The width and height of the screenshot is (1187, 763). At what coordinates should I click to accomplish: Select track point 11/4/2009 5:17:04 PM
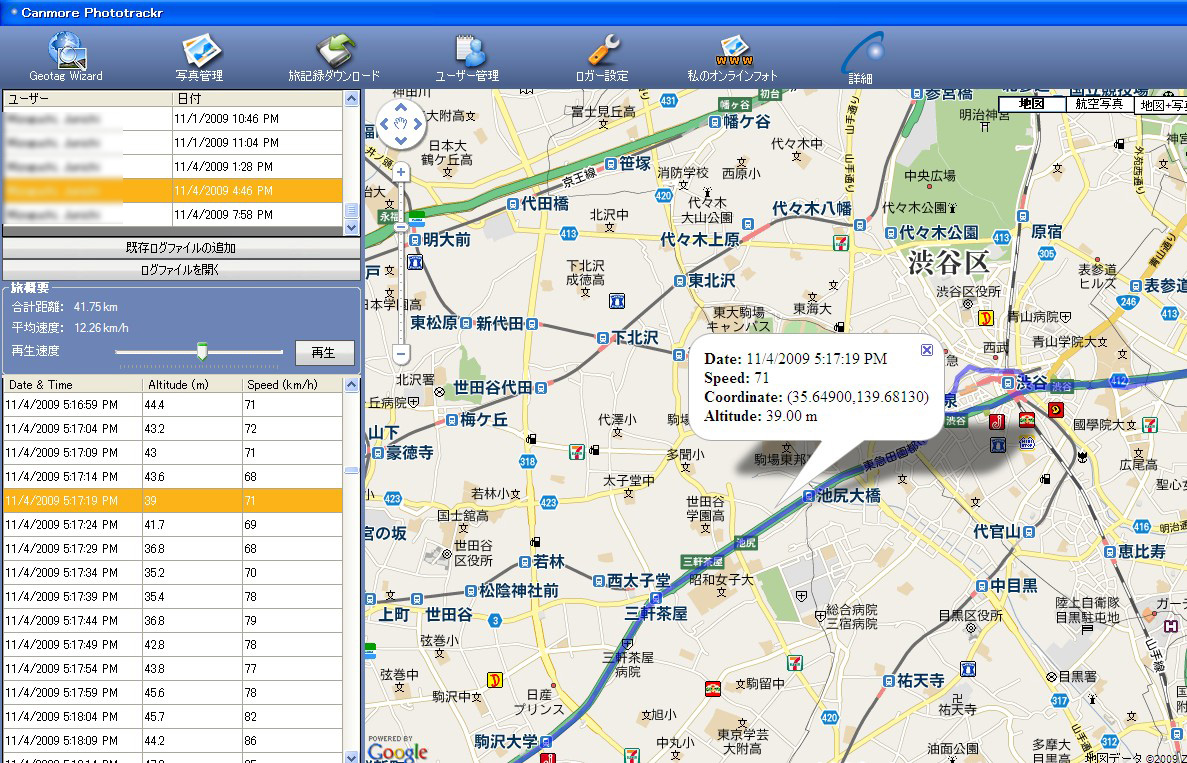(x=173, y=428)
